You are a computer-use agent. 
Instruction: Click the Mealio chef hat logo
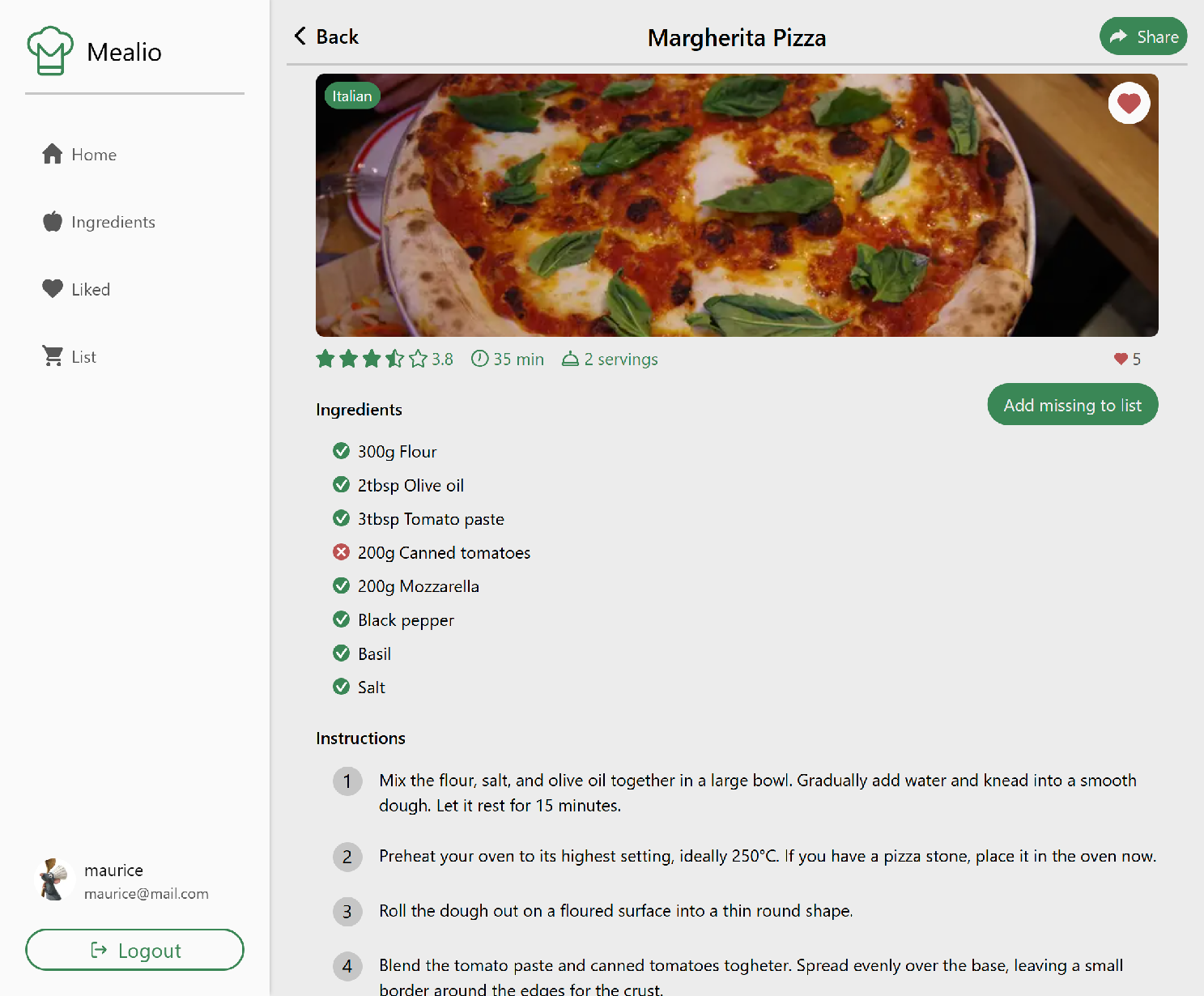[50, 51]
